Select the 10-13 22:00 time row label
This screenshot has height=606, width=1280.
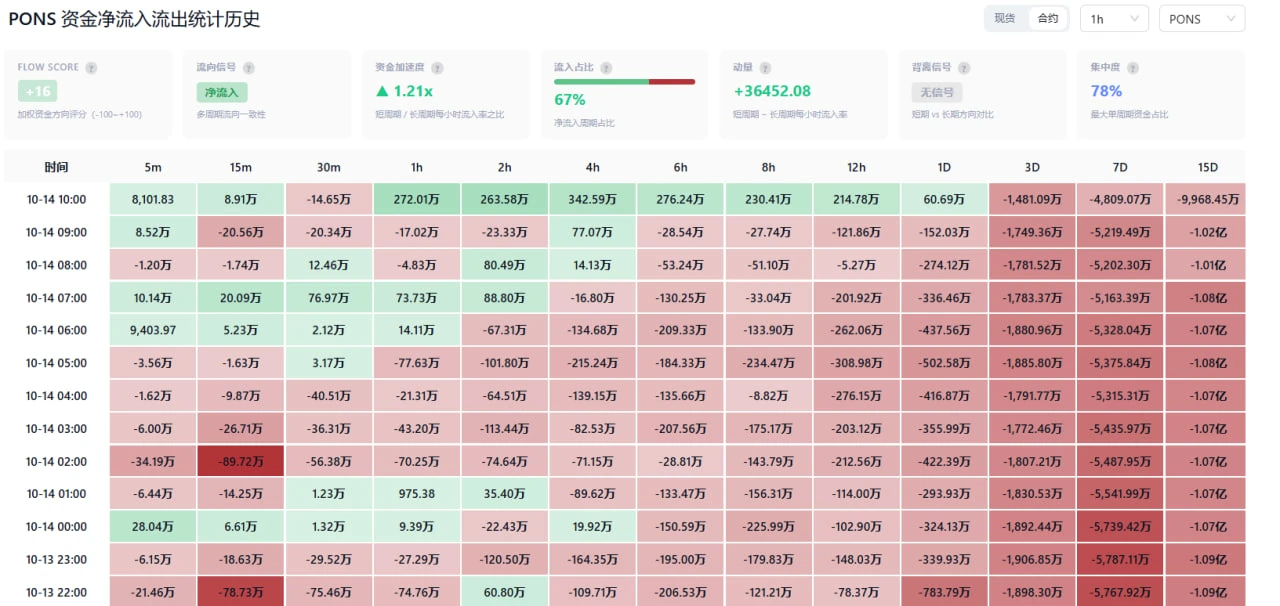pos(57,592)
